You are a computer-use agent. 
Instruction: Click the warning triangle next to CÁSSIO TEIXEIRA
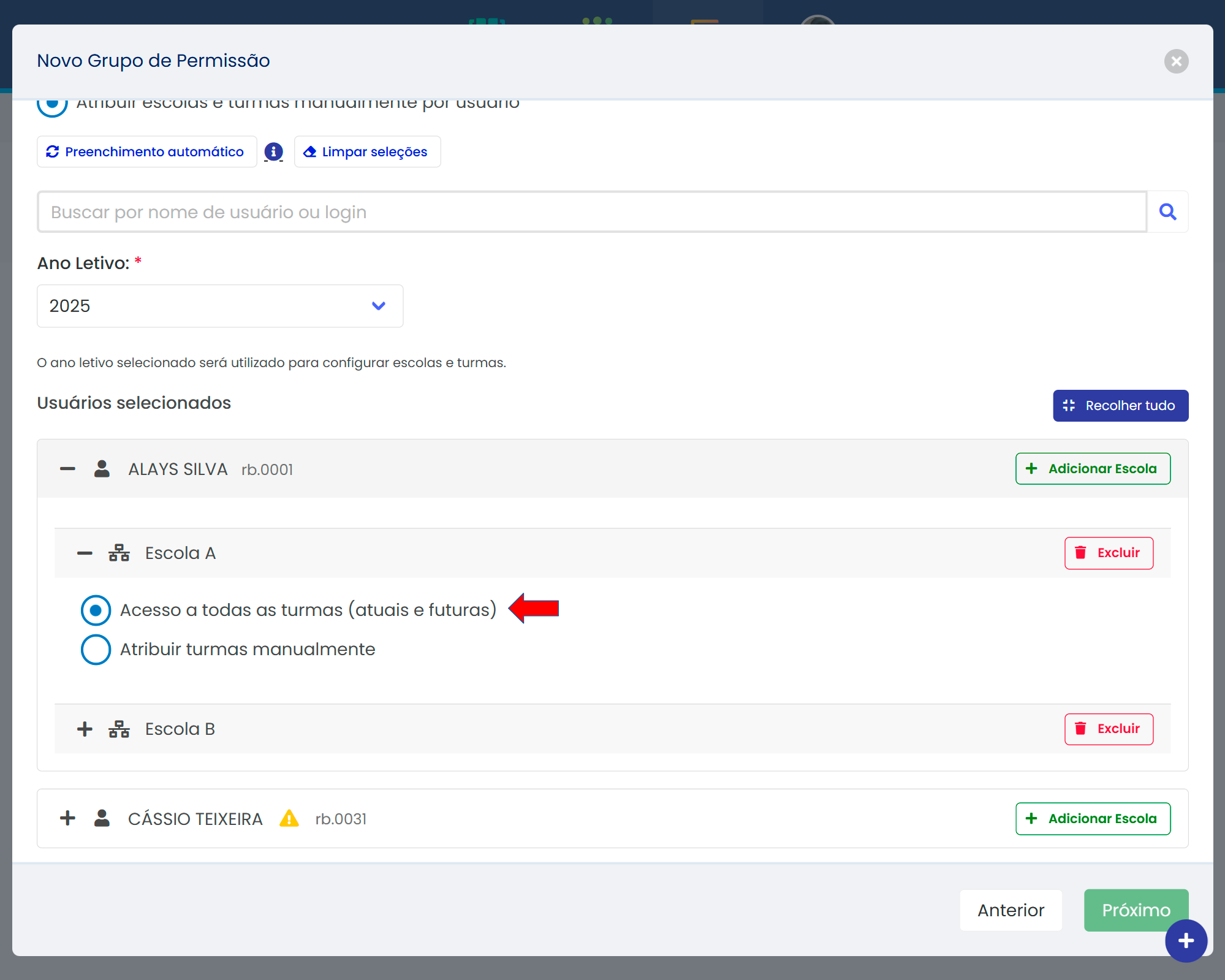289,819
